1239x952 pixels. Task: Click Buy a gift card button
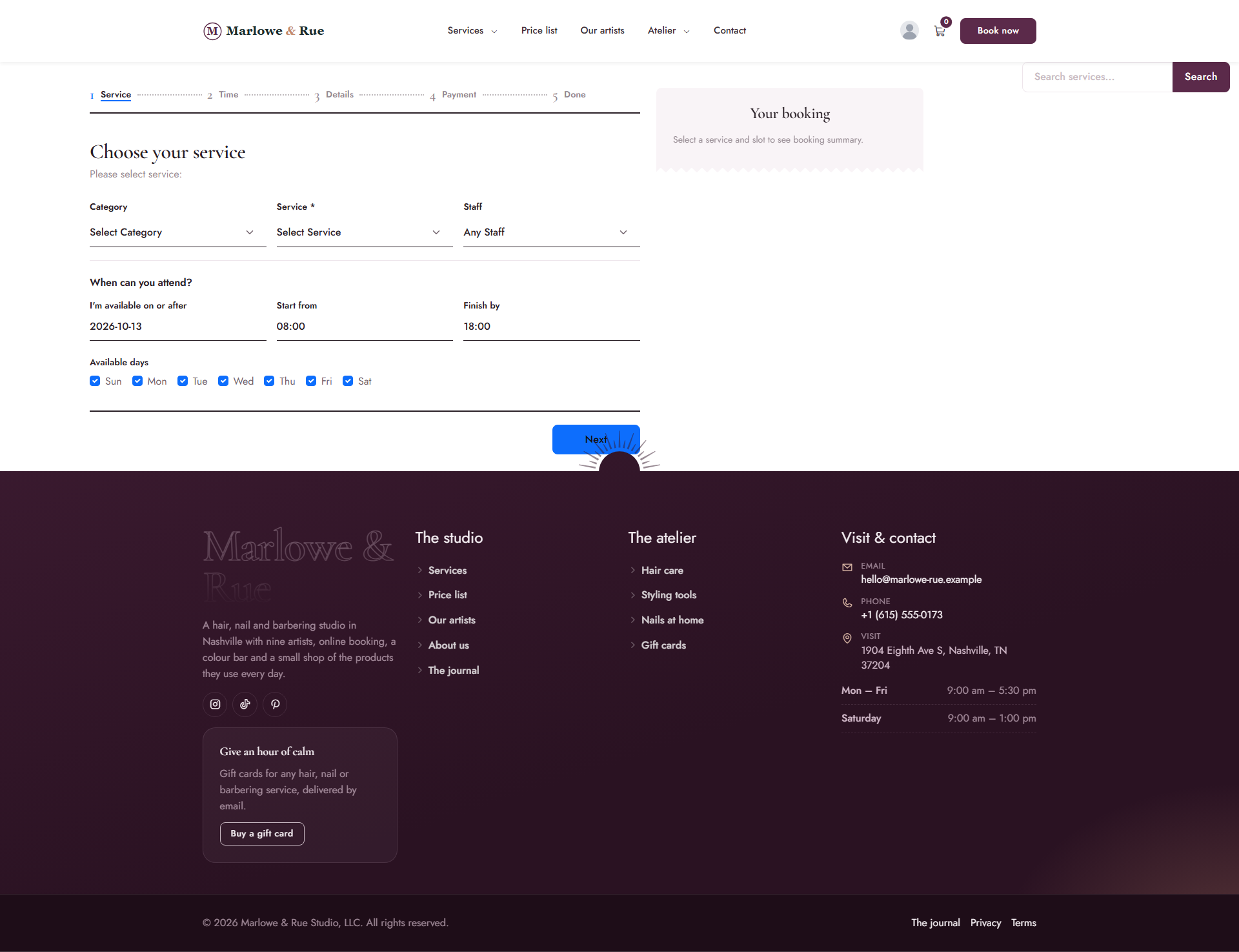(x=262, y=833)
